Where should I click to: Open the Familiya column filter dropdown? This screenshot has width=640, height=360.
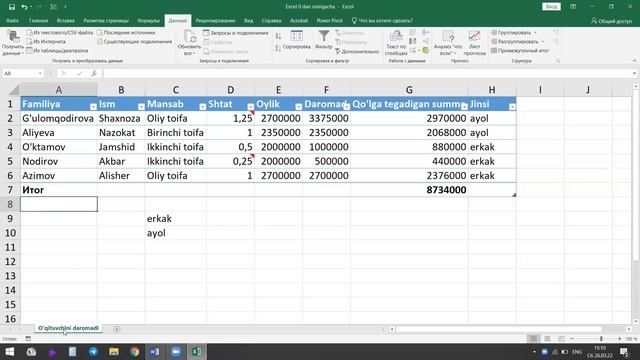click(x=93, y=107)
